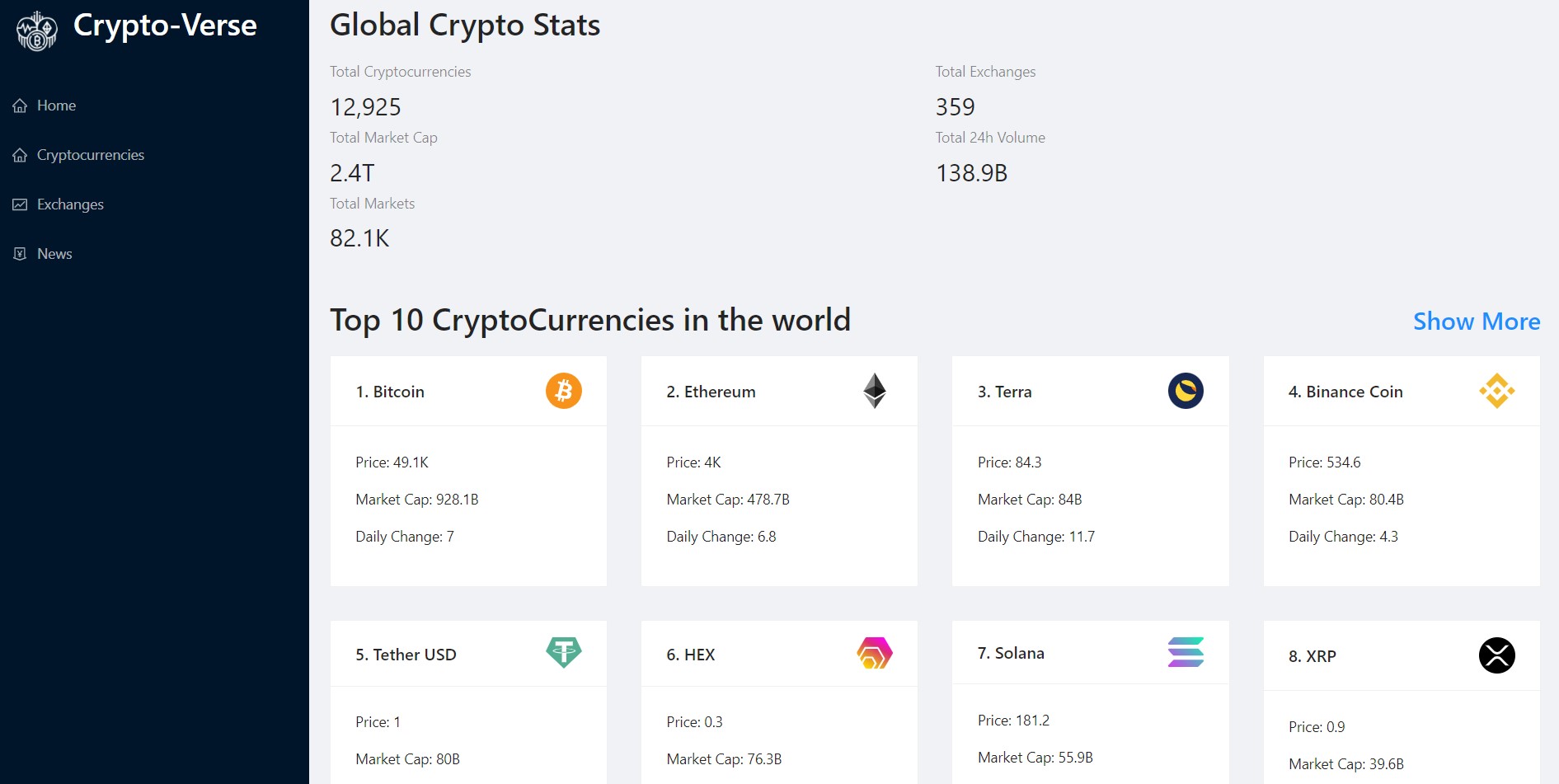Click the XRP black circle icon
The image size is (1559, 784).
click(x=1496, y=655)
